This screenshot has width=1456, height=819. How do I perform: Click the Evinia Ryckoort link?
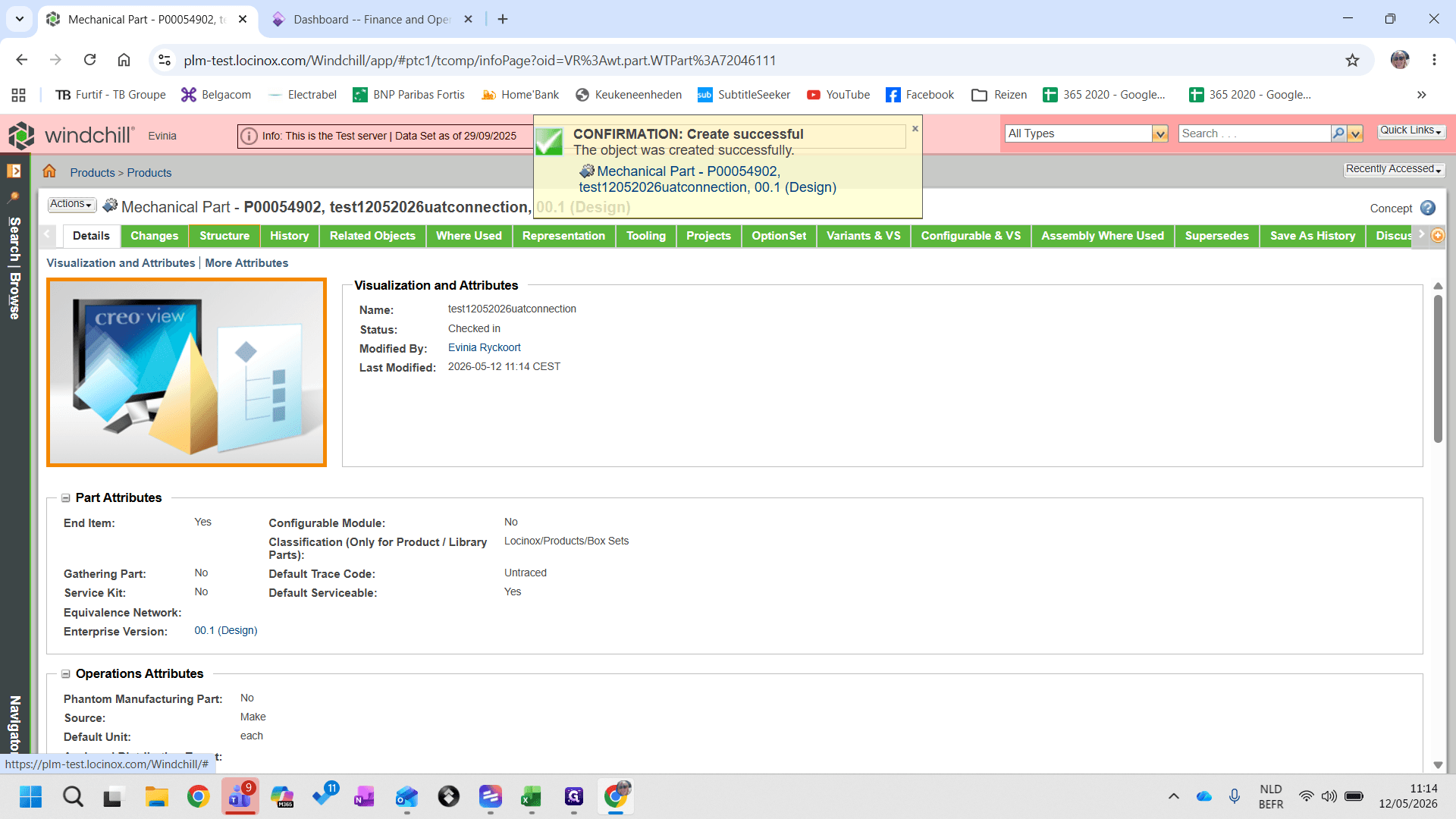(x=484, y=347)
